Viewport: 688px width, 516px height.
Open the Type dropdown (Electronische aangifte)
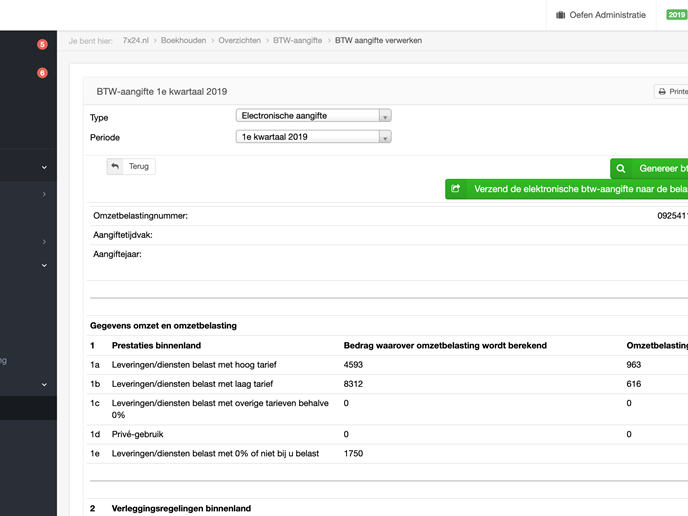point(312,116)
